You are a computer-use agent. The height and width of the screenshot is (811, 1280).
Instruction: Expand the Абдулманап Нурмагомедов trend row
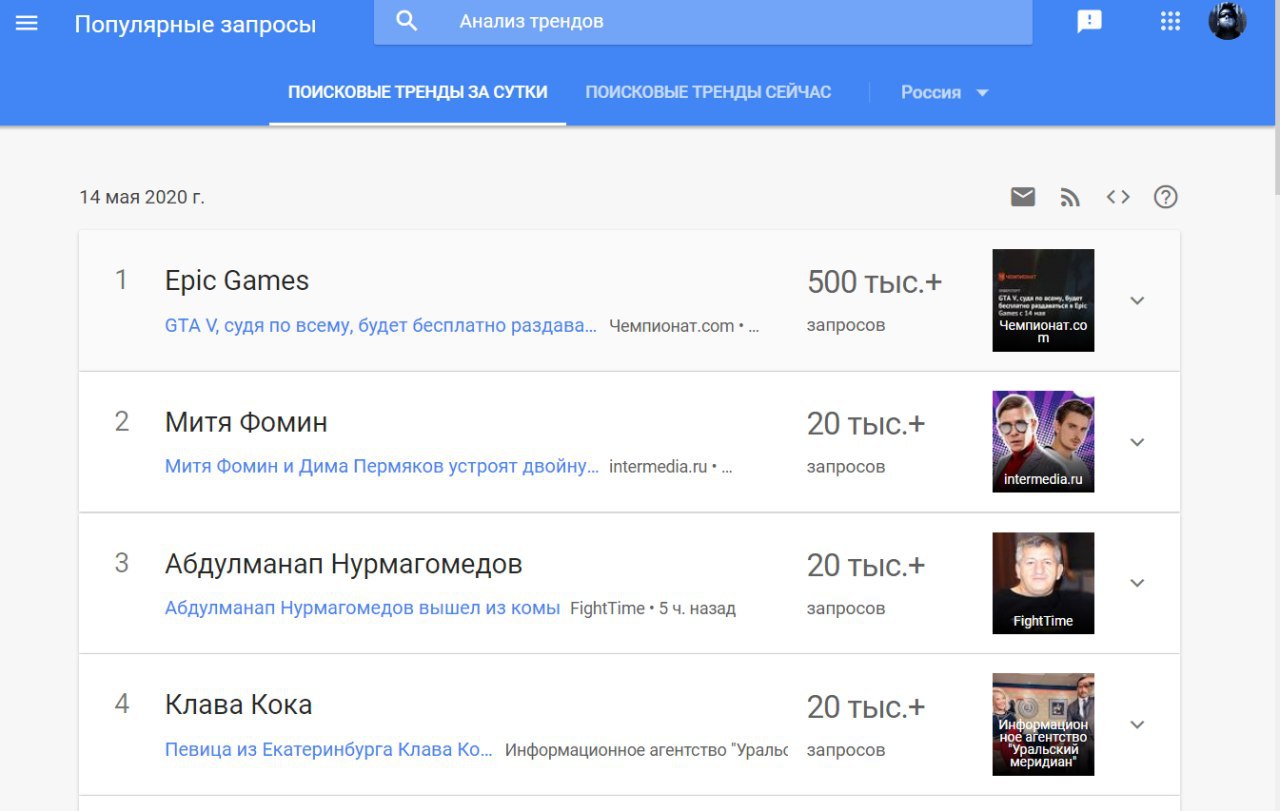[1137, 583]
